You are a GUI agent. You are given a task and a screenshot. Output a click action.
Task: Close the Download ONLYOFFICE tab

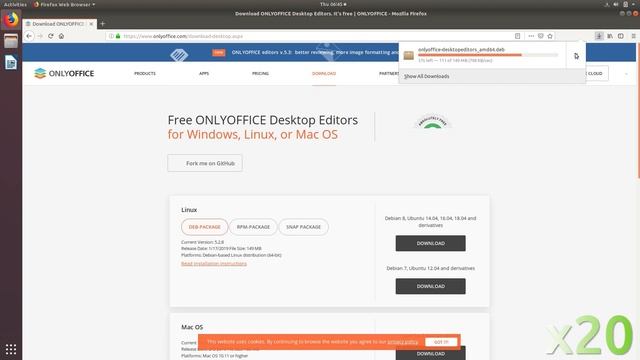91,24
